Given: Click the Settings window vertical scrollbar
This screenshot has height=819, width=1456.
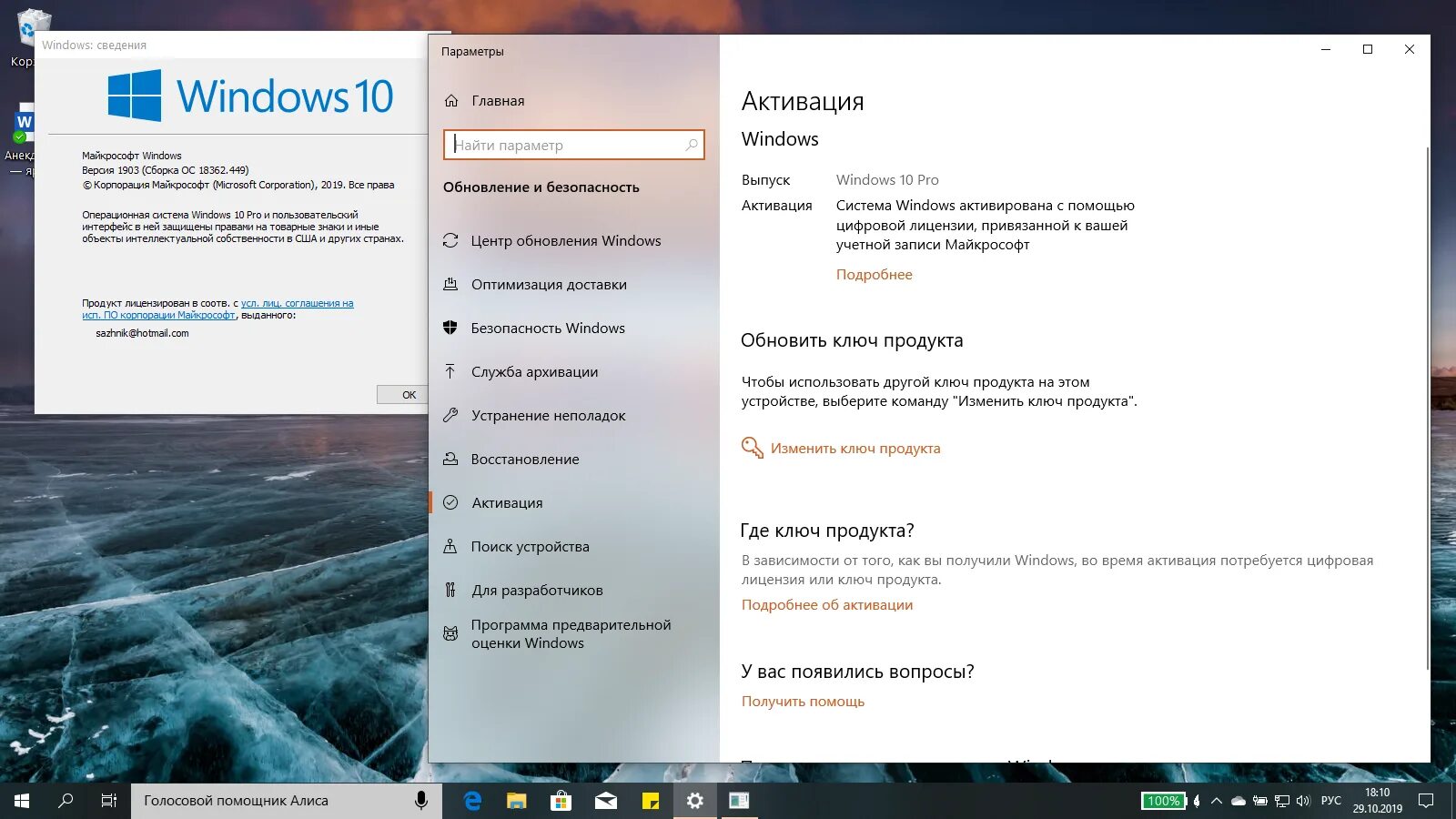Looking at the screenshot, I should [x=1427, y=408].
